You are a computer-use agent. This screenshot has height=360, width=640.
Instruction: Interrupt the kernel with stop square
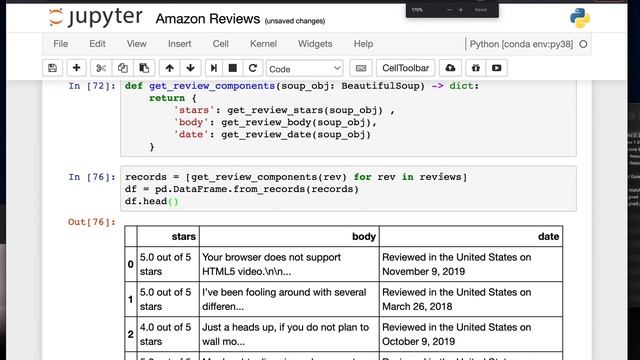(x=233, y=68)
